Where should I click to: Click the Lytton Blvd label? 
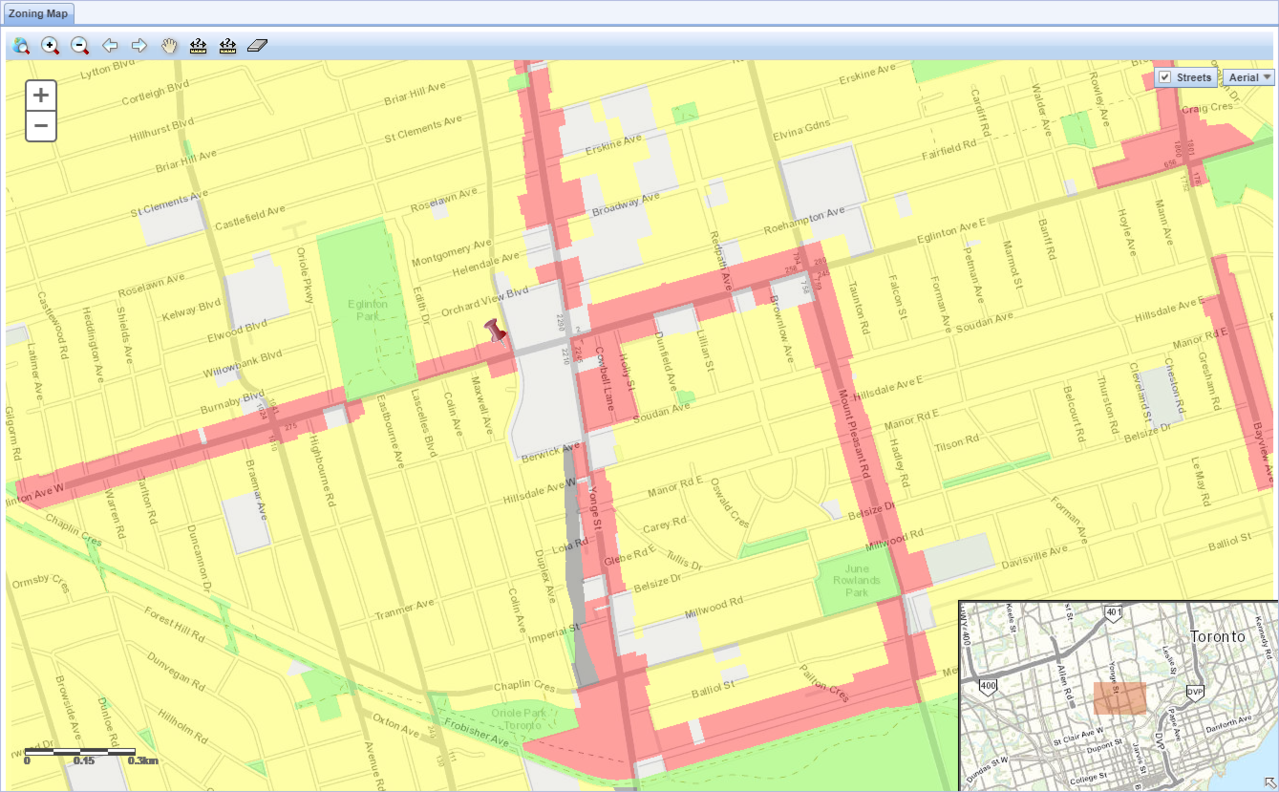tap(107, 69)
